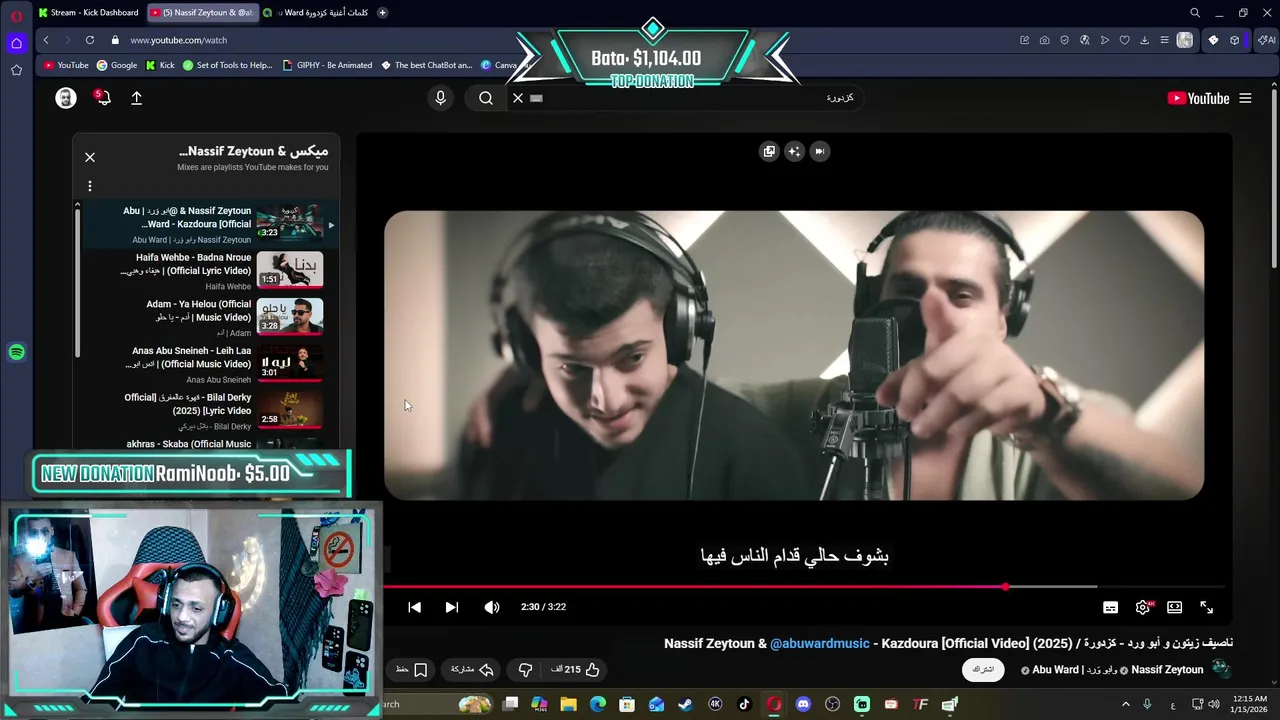Image resolution: width=1280 pixels, height=720 pixels.
Task: Mute the video with volume icon
Action: [491, 607]
